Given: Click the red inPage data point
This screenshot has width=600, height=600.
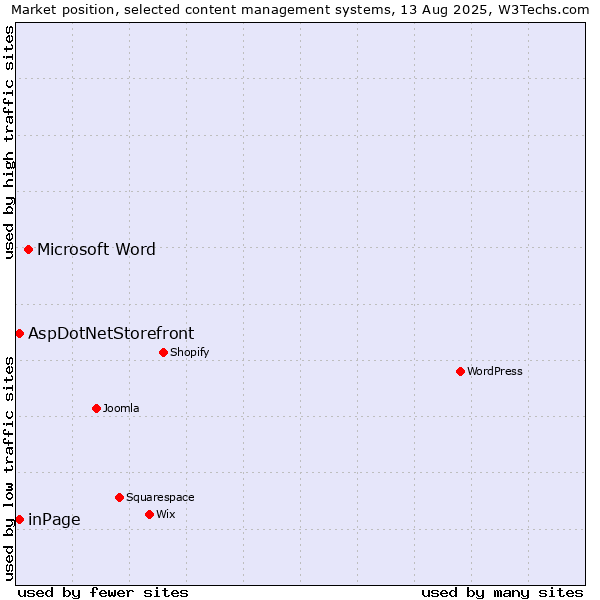Looking at the screenshot, I should [x=20, y=520].
